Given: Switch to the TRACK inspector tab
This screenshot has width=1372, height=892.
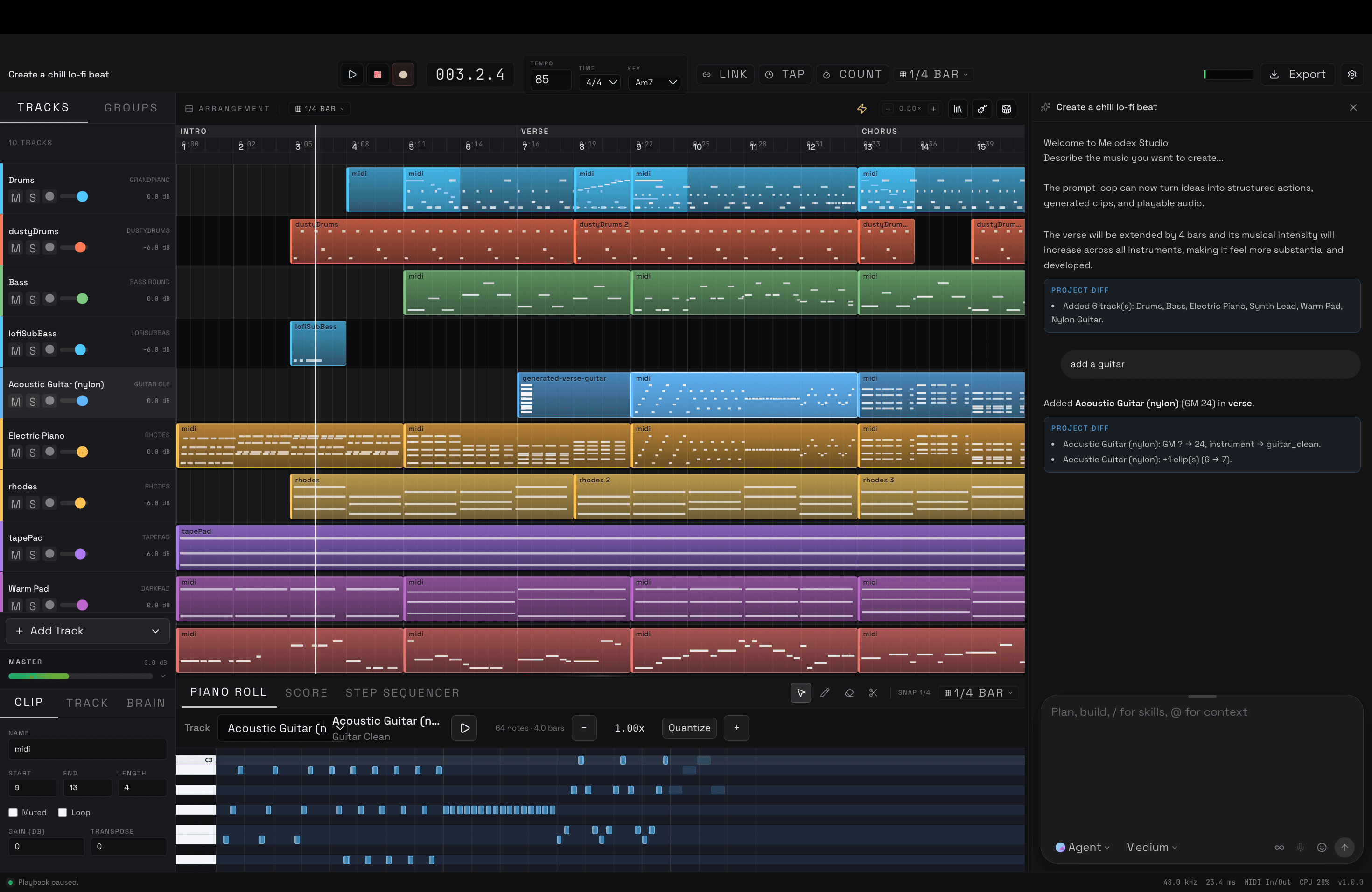Looking at the screenshot, I should [x=87, y=703].
